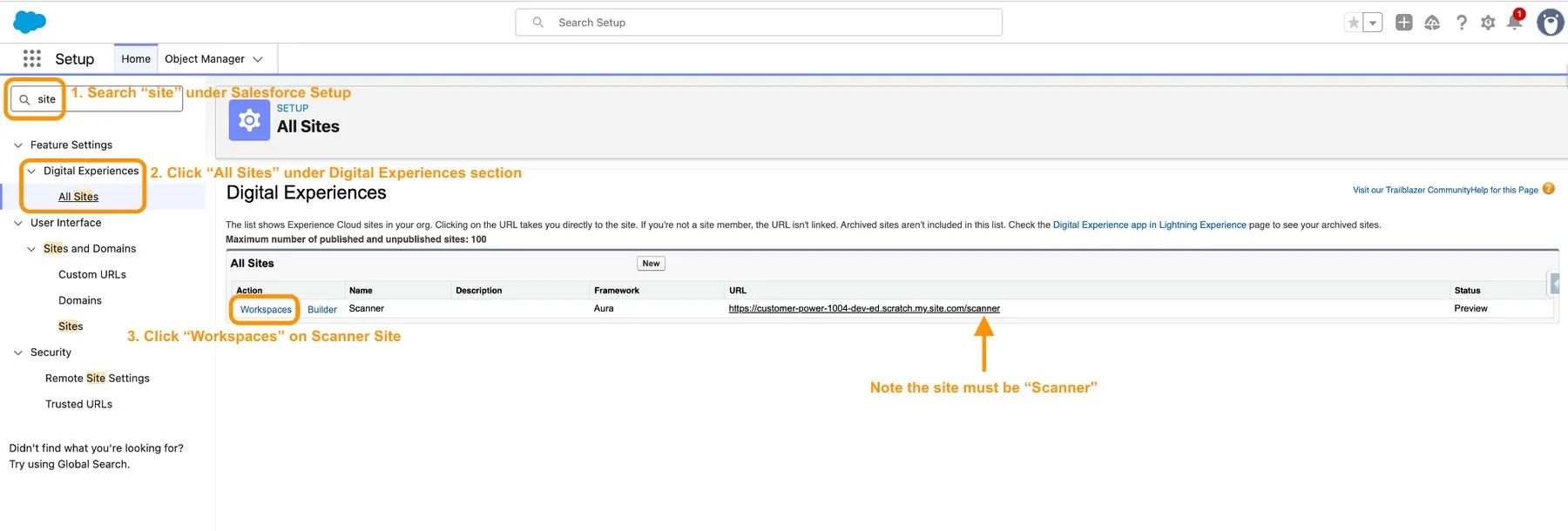
Task: Open Custom URLs in the sidebar
Action: click(92, 274)
